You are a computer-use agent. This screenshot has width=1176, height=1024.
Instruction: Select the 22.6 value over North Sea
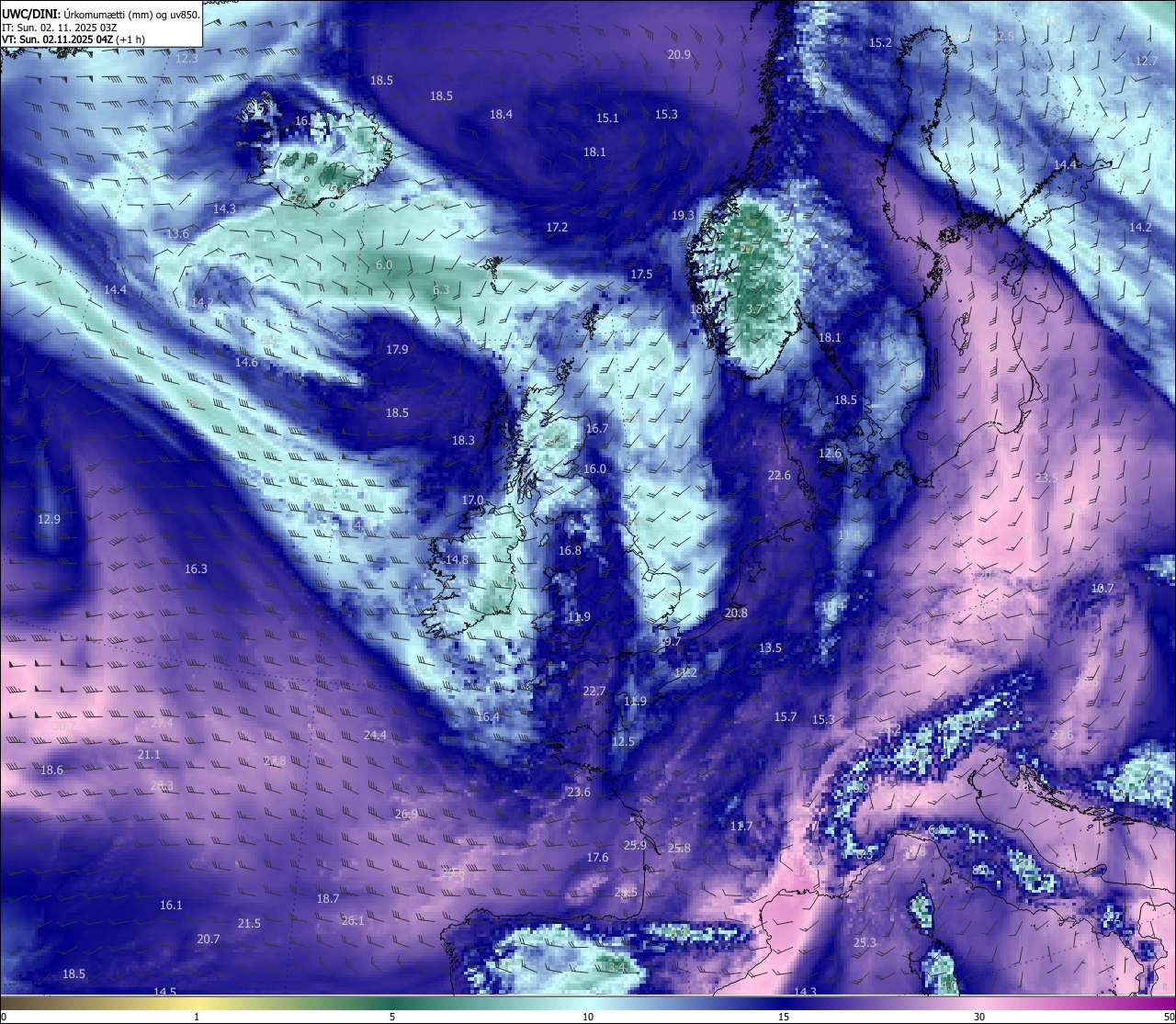pyautogui.click(x=779, y=476)
